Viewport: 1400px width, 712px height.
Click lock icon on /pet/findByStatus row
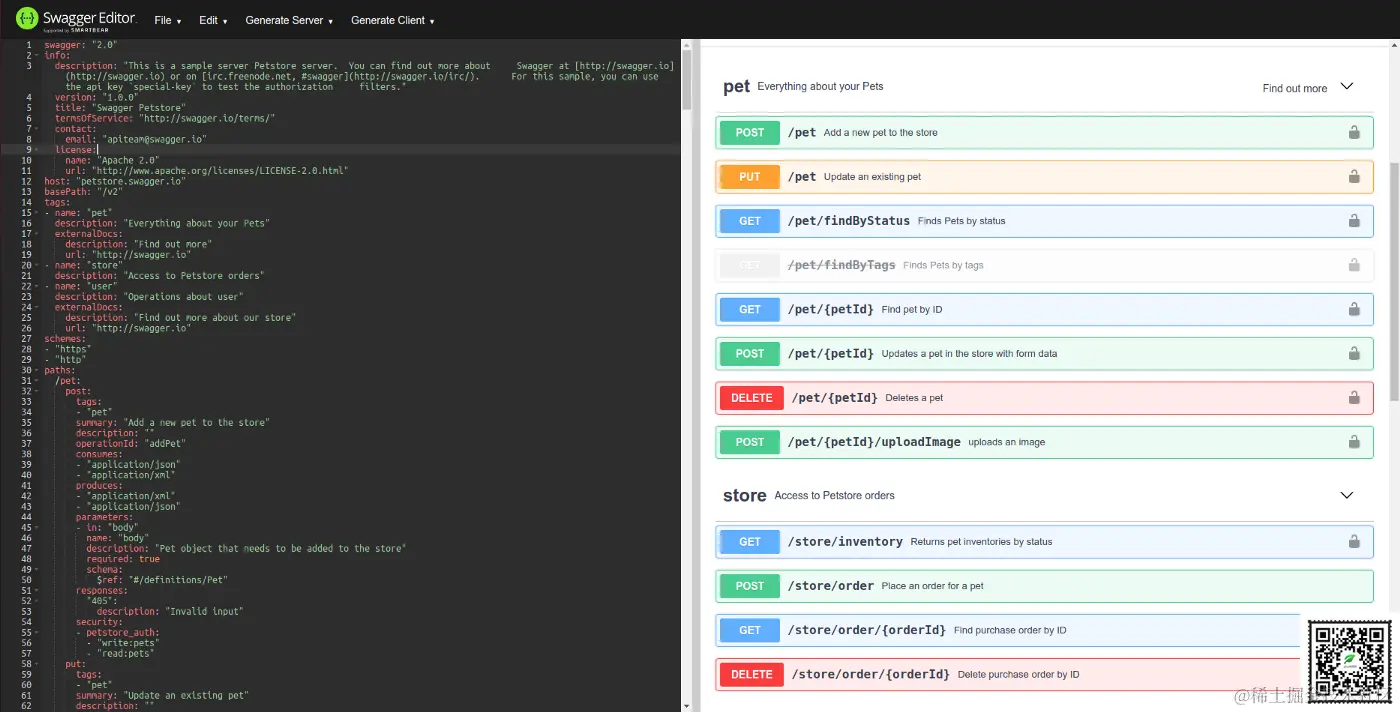click(1354, 221)
